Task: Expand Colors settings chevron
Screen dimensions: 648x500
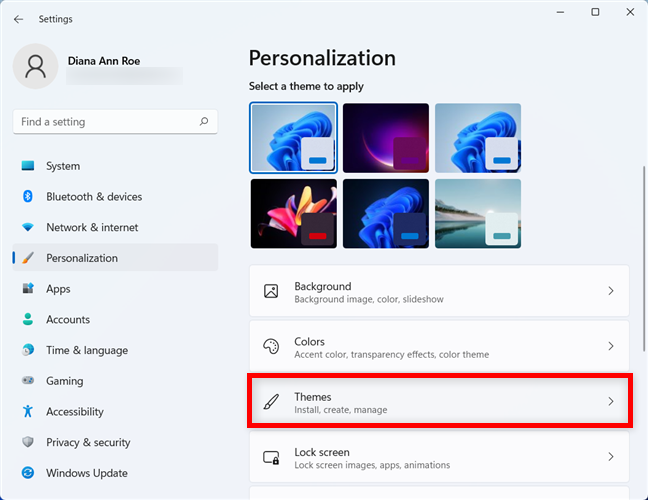Action: click(x=611, y=346)
